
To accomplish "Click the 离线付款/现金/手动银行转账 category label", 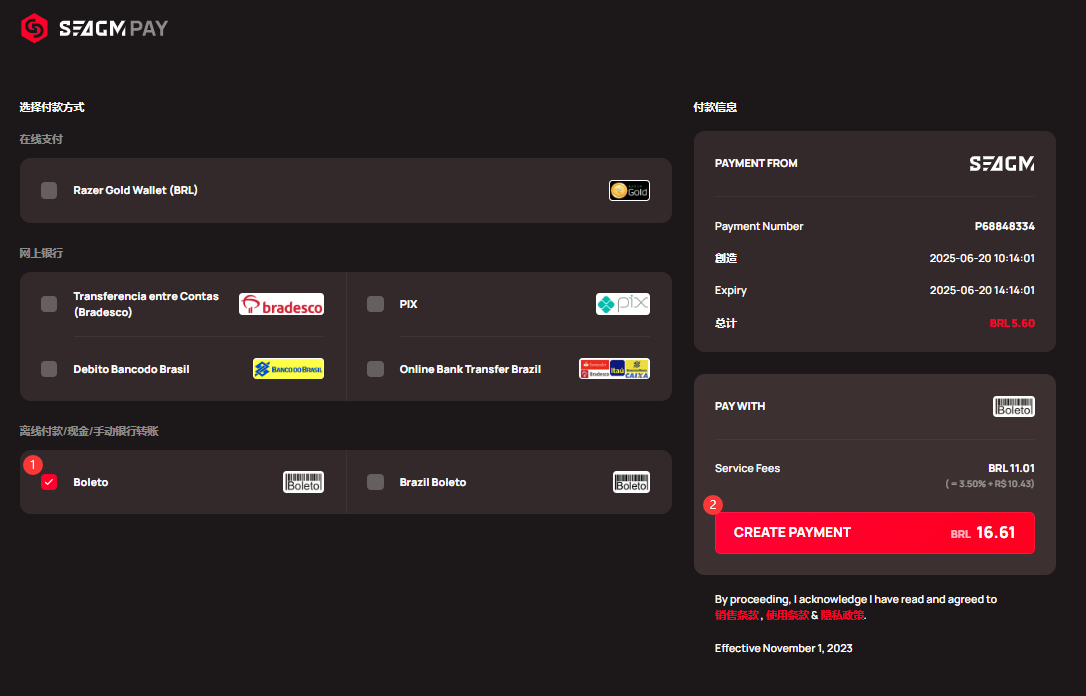I will pyautogui.click(x=89, y=431).
